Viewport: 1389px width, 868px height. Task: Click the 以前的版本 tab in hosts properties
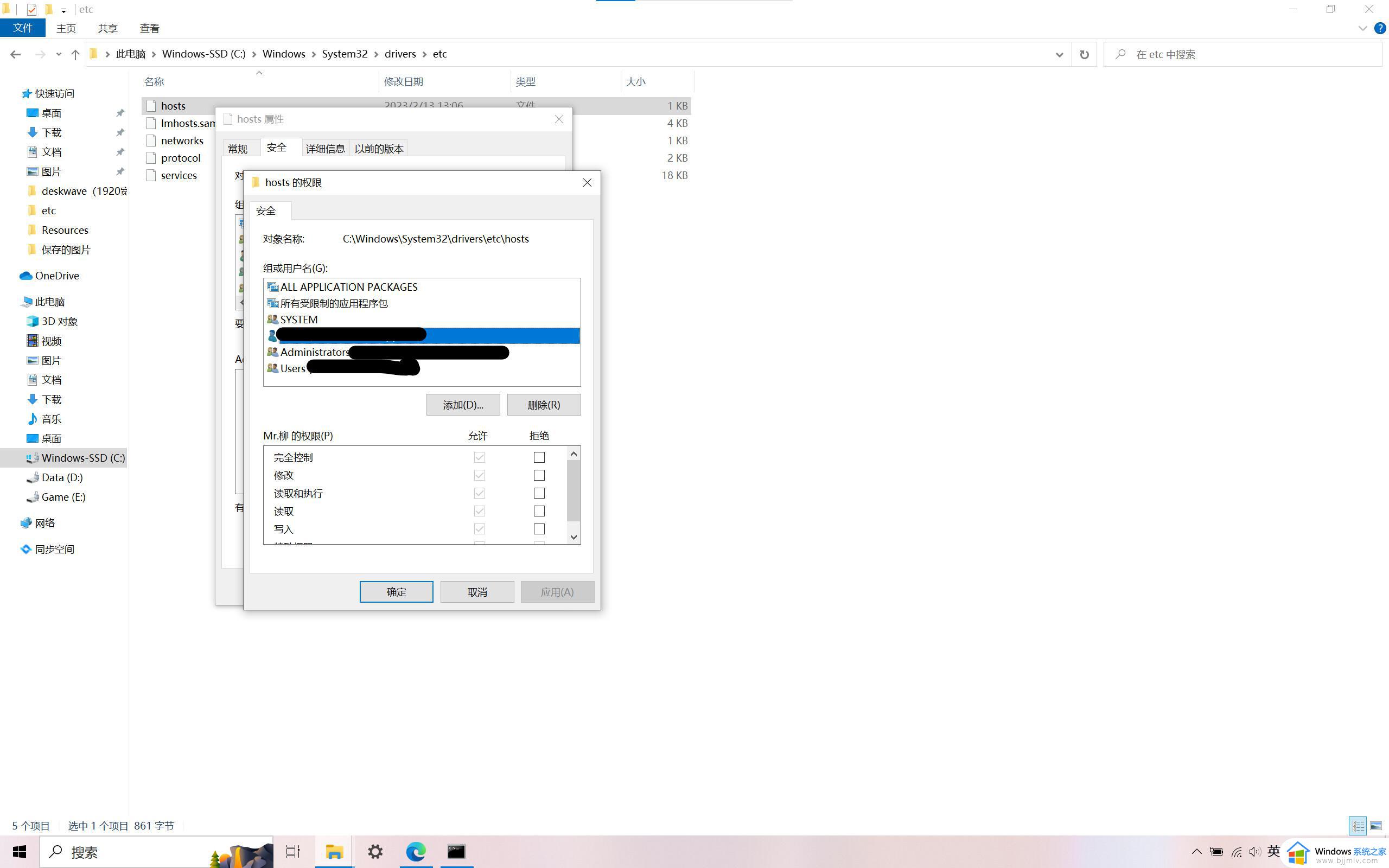tap(378, 148)
